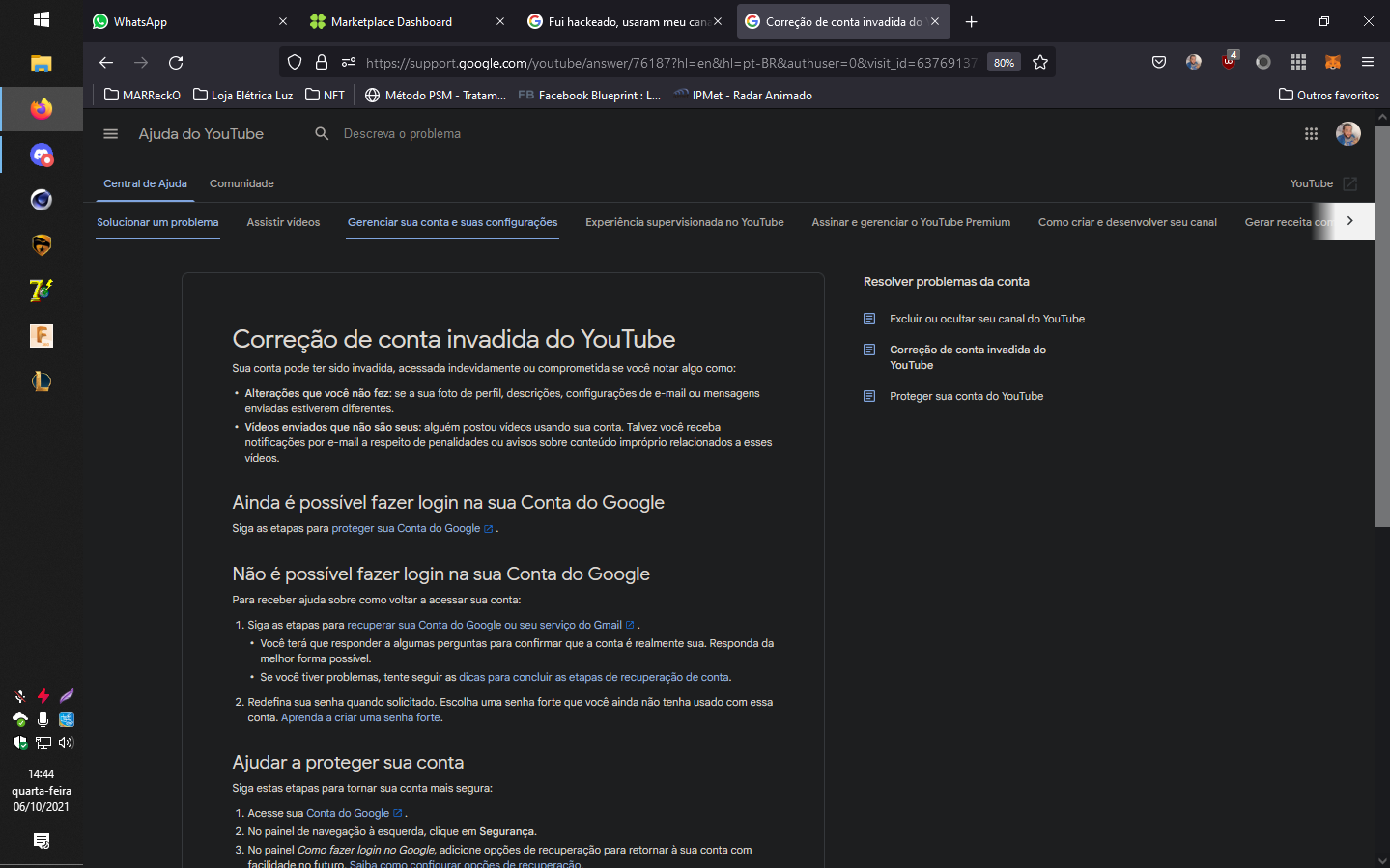This screenshot has height=868, width=1390.
Task: Open recuperar sua Conta do Google link
Action: tap(490, 625)
